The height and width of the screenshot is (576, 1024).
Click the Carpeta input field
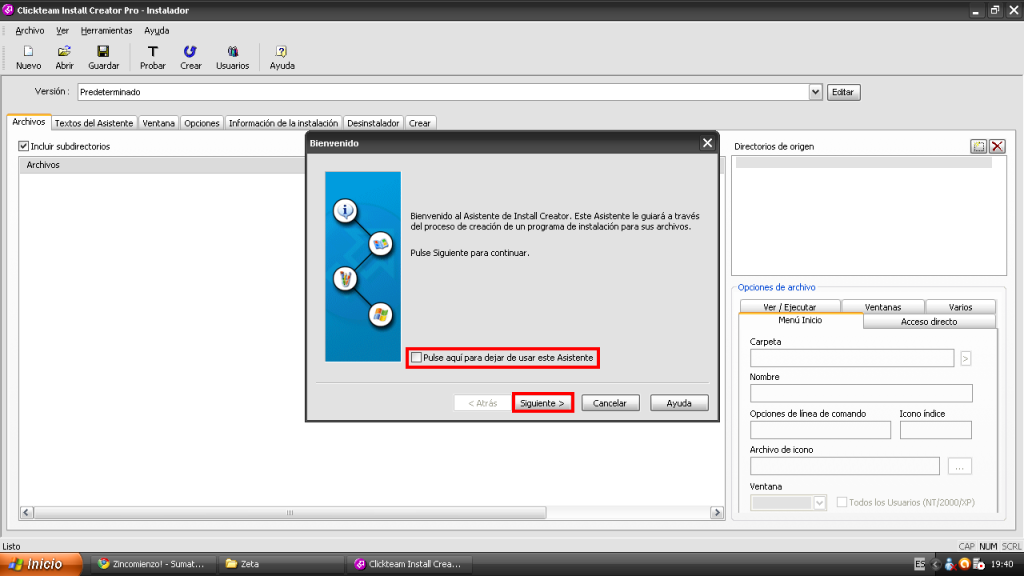(x=852, y=358)
